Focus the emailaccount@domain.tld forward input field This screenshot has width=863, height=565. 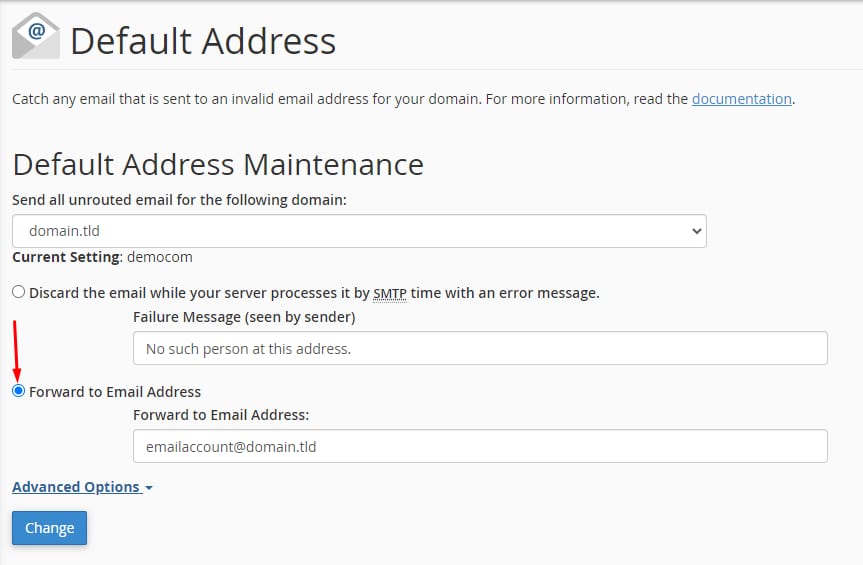point(480,446)
